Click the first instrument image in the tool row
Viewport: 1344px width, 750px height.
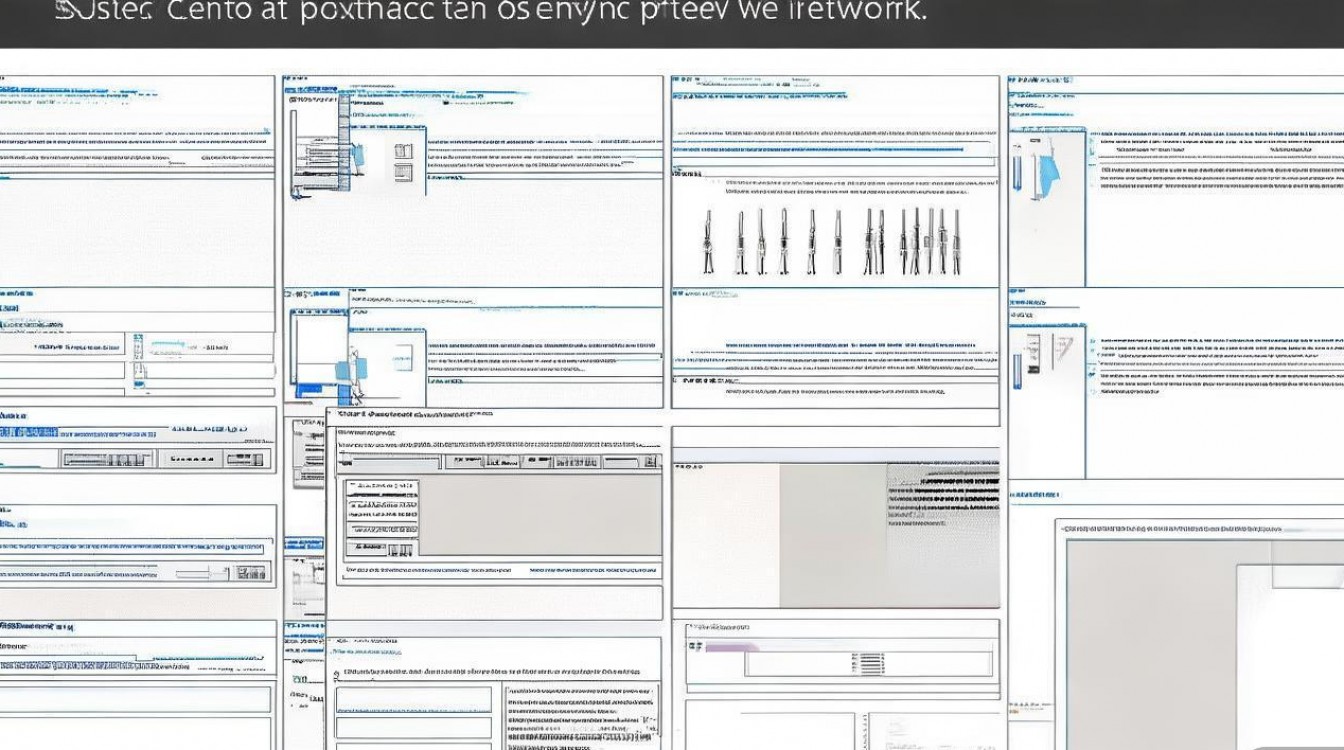click(x=709, y=242)
